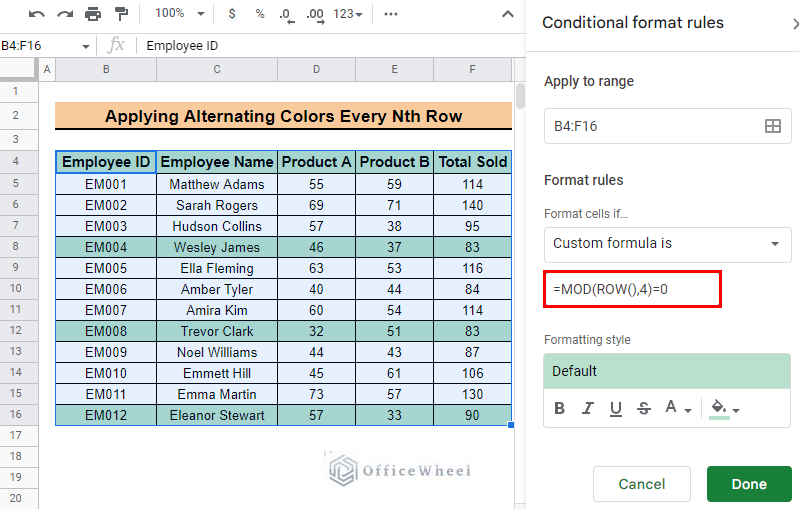Open the fill color picker
Viewport: 799px width, 509px height.
pos(724,409)
